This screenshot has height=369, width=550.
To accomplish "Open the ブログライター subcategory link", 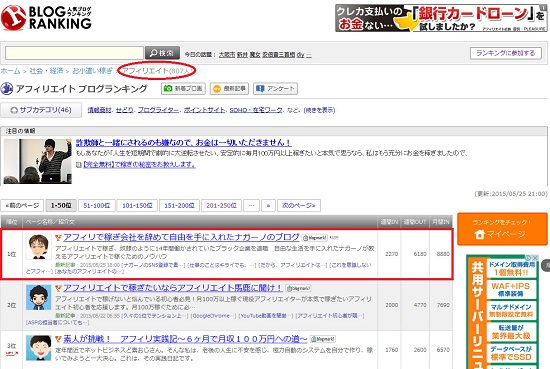I will click(158, 110).
